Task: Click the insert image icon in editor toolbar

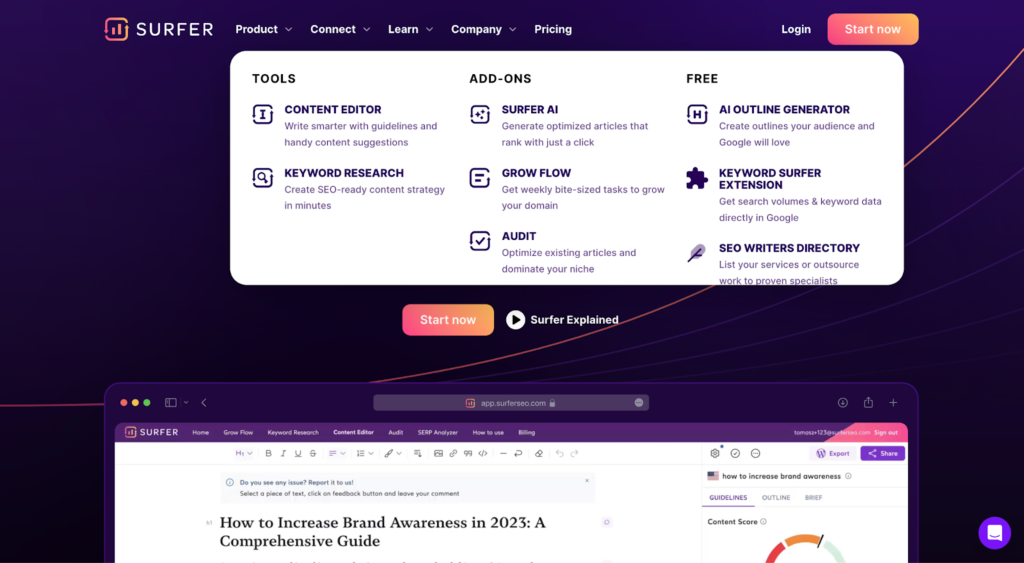Action: (438, 453)
